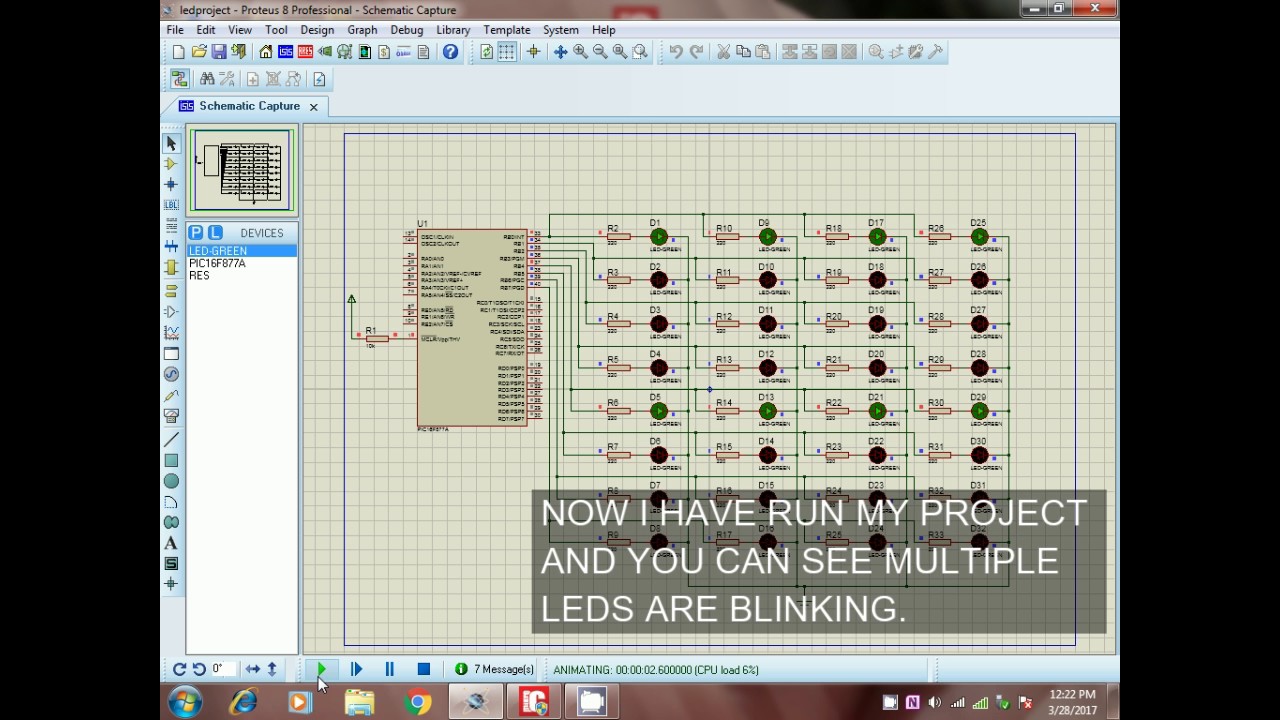The height and width of the screenshot is (720, 1280).
Task: Select the Terminals Mode tool
Action: pyautogui.click(x=171, y=290)
